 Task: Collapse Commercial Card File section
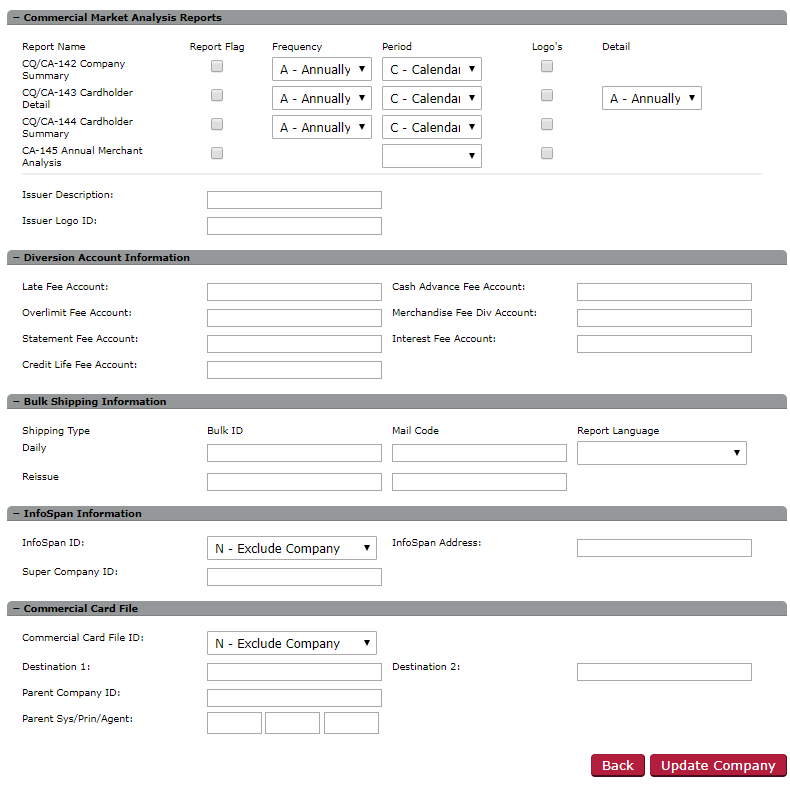coord(17,609)
